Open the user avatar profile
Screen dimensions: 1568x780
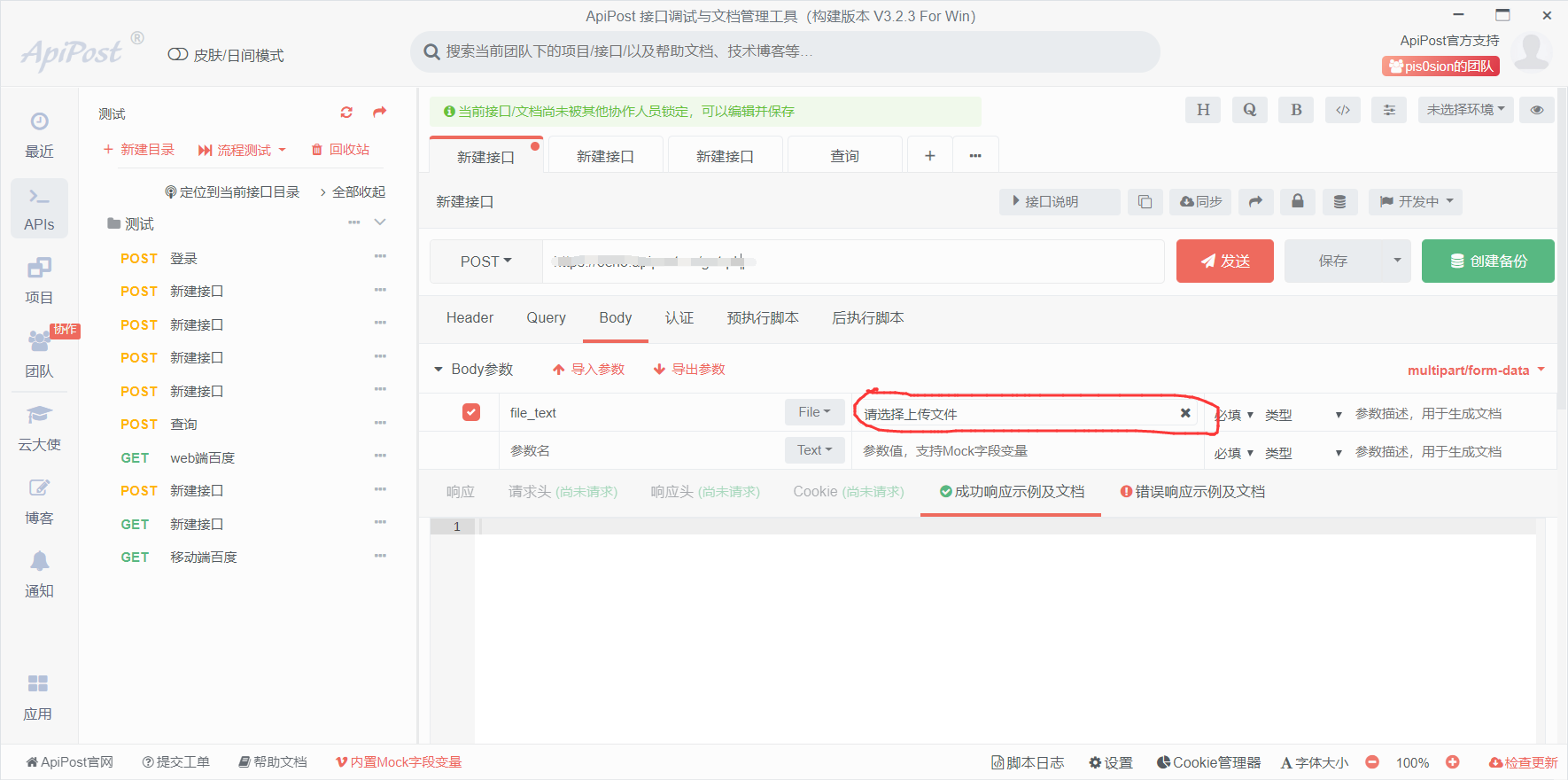(x=1532, y=51)
